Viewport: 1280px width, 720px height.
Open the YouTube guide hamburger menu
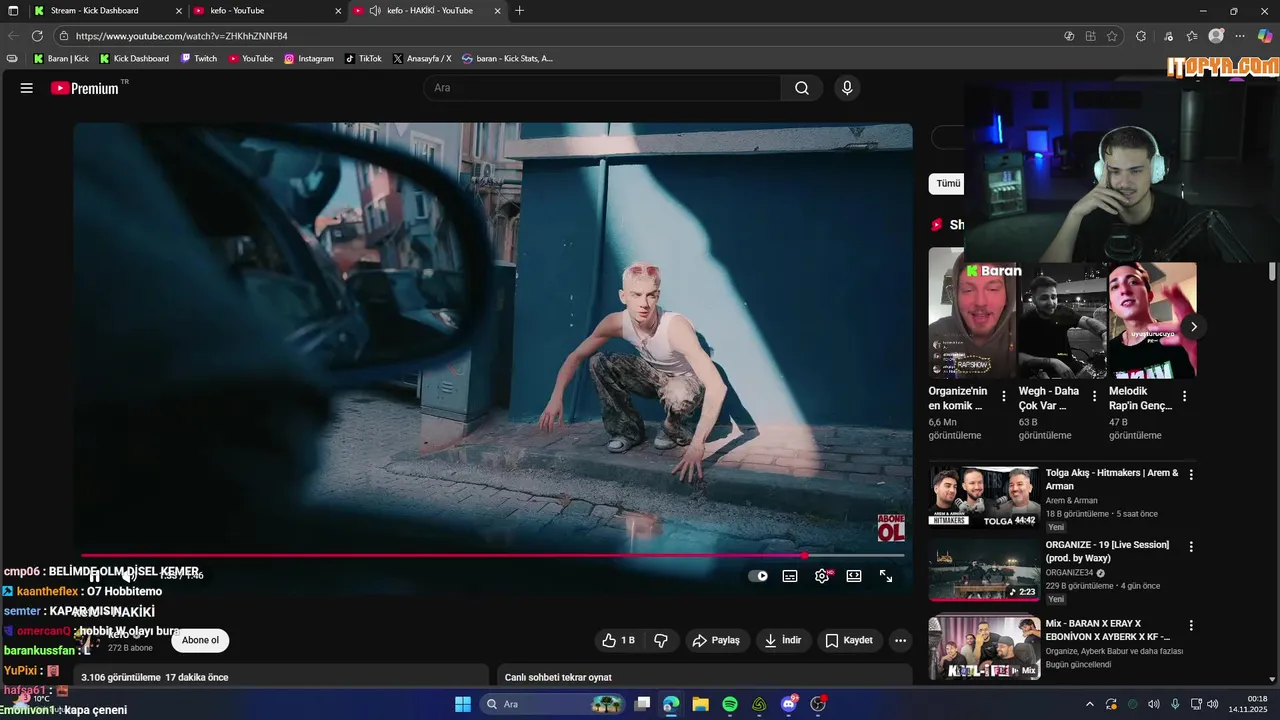27,88
